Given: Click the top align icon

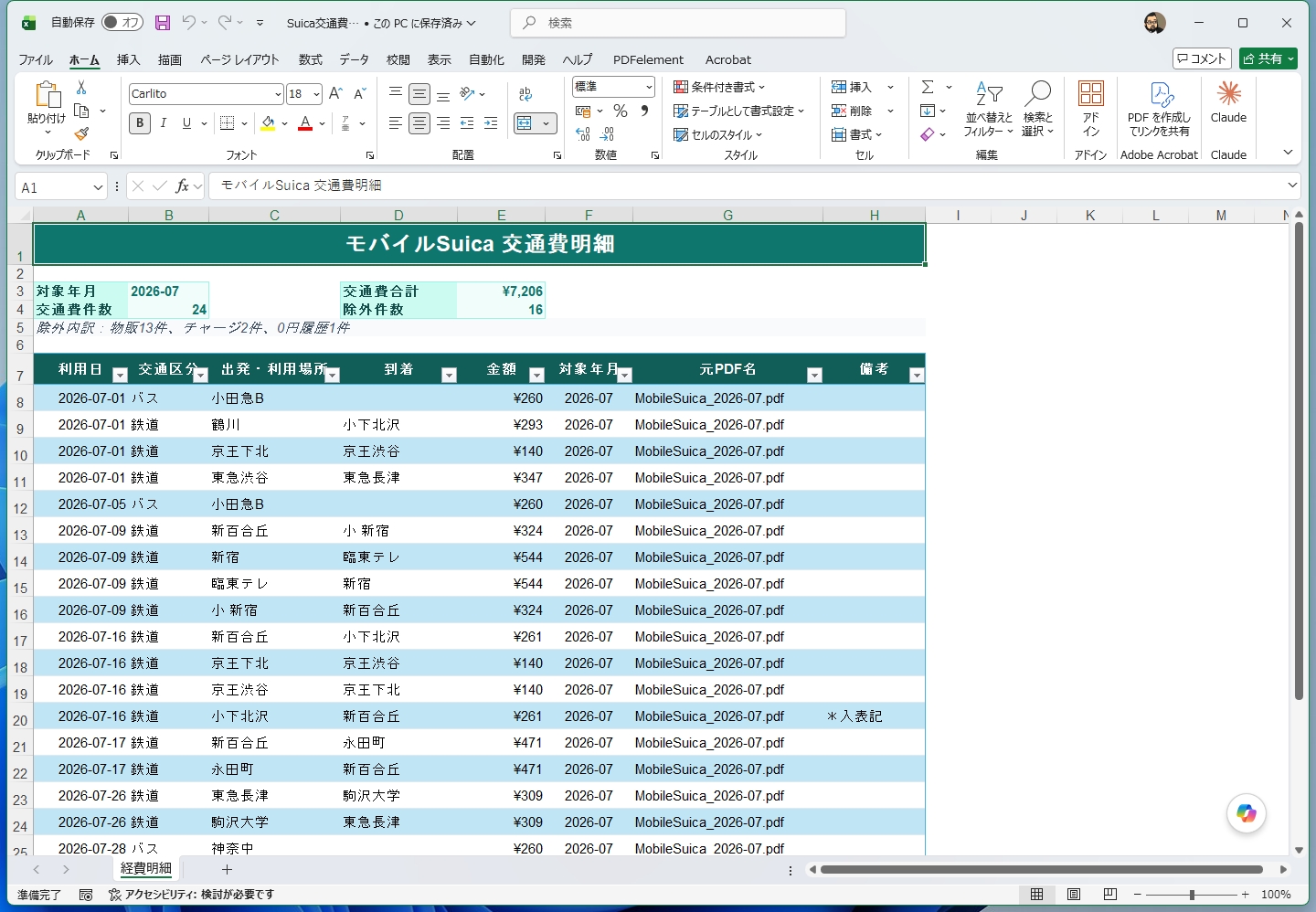Looking at the screenshot, I should pos(396,93).
